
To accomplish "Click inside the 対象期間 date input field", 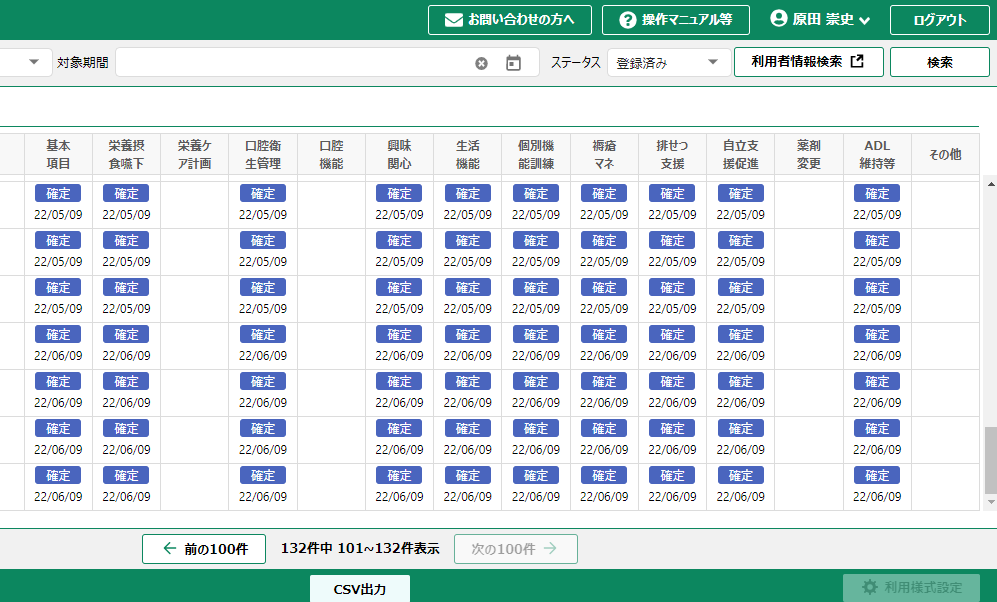I will click(290, 63).
